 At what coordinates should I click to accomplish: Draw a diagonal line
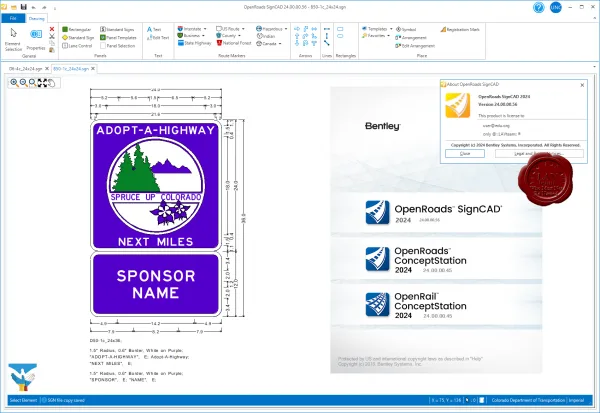(327, 43)
